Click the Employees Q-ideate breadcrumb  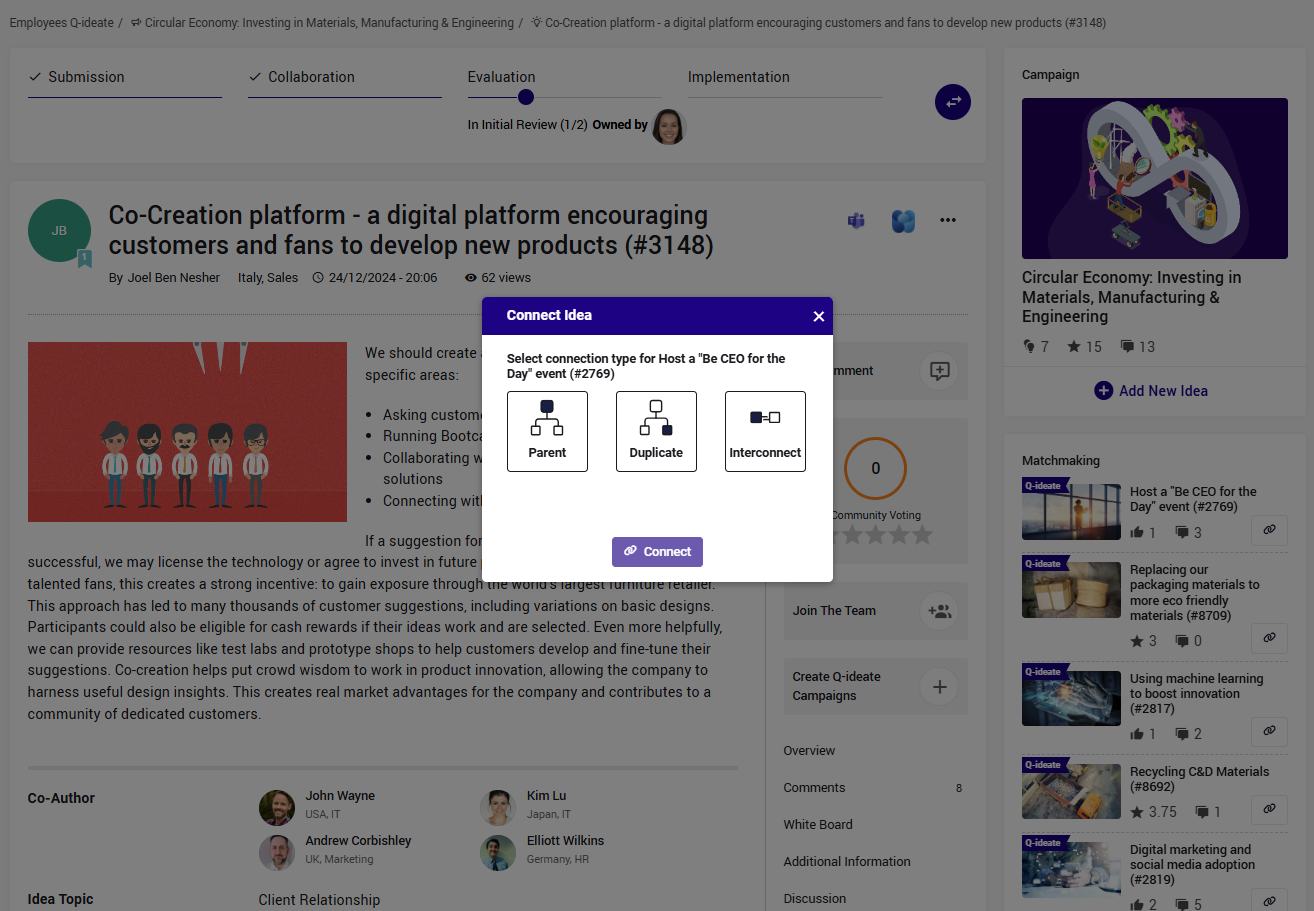click(61, 22)
